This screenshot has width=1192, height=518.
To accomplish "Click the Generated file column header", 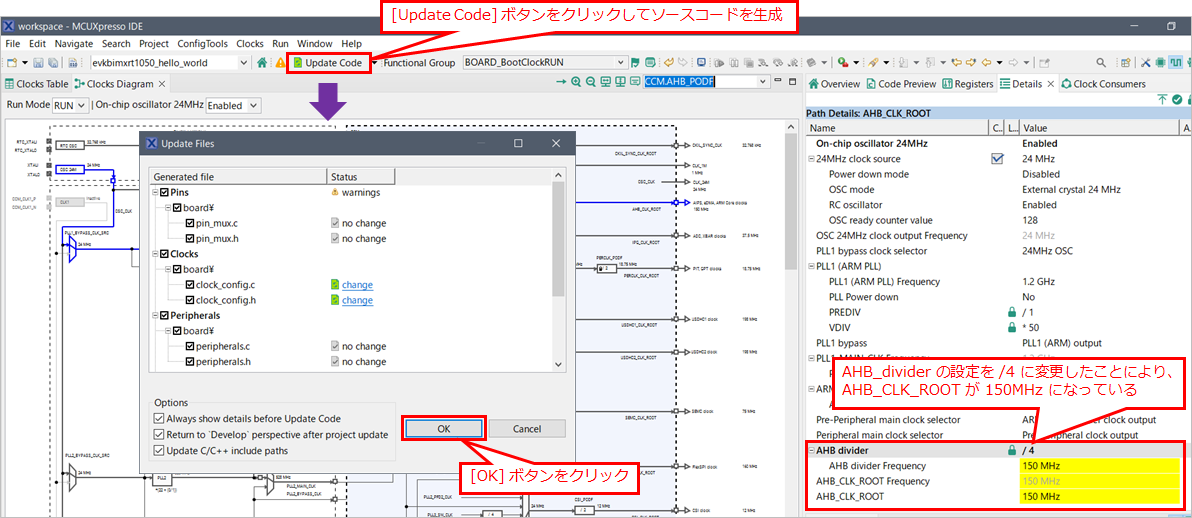I will point(238,176).
